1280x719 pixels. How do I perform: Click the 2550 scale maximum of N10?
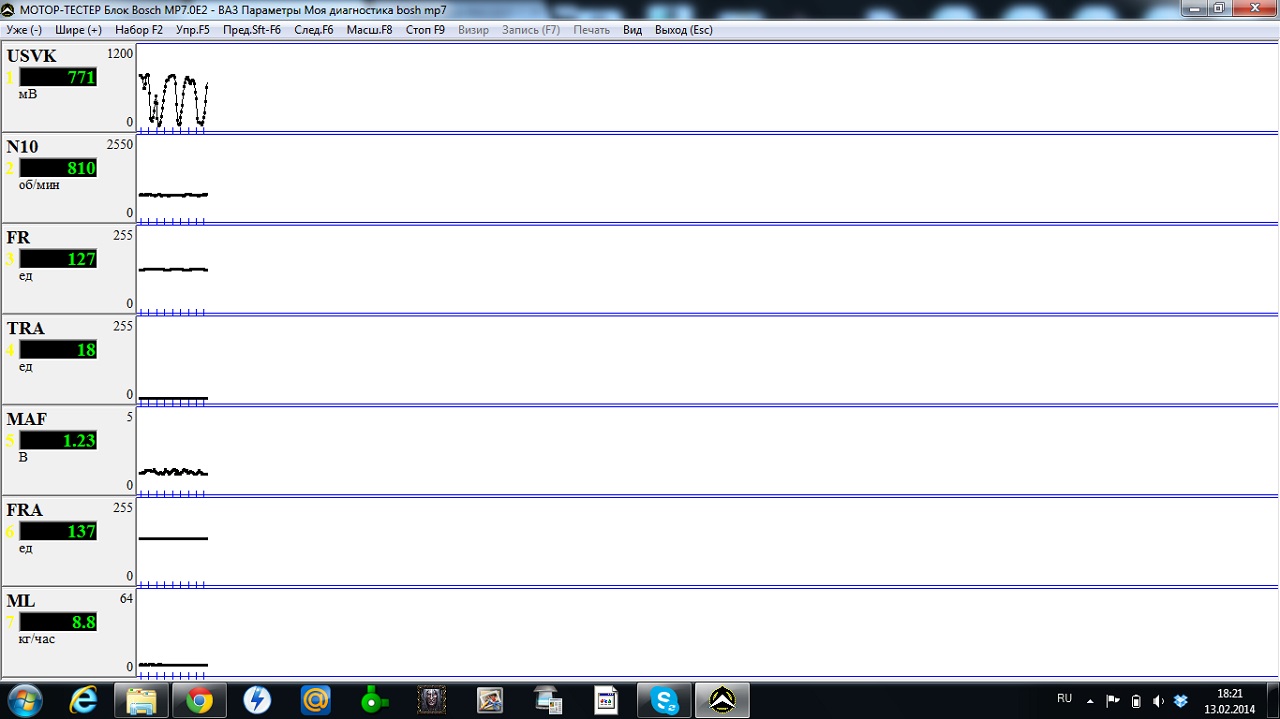pos(120,145)
